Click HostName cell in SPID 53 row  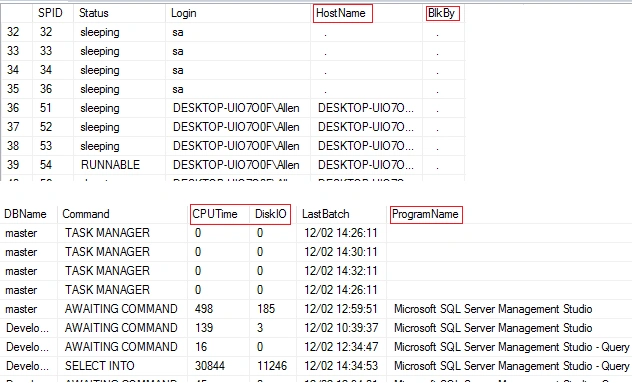tap(366, 146)
